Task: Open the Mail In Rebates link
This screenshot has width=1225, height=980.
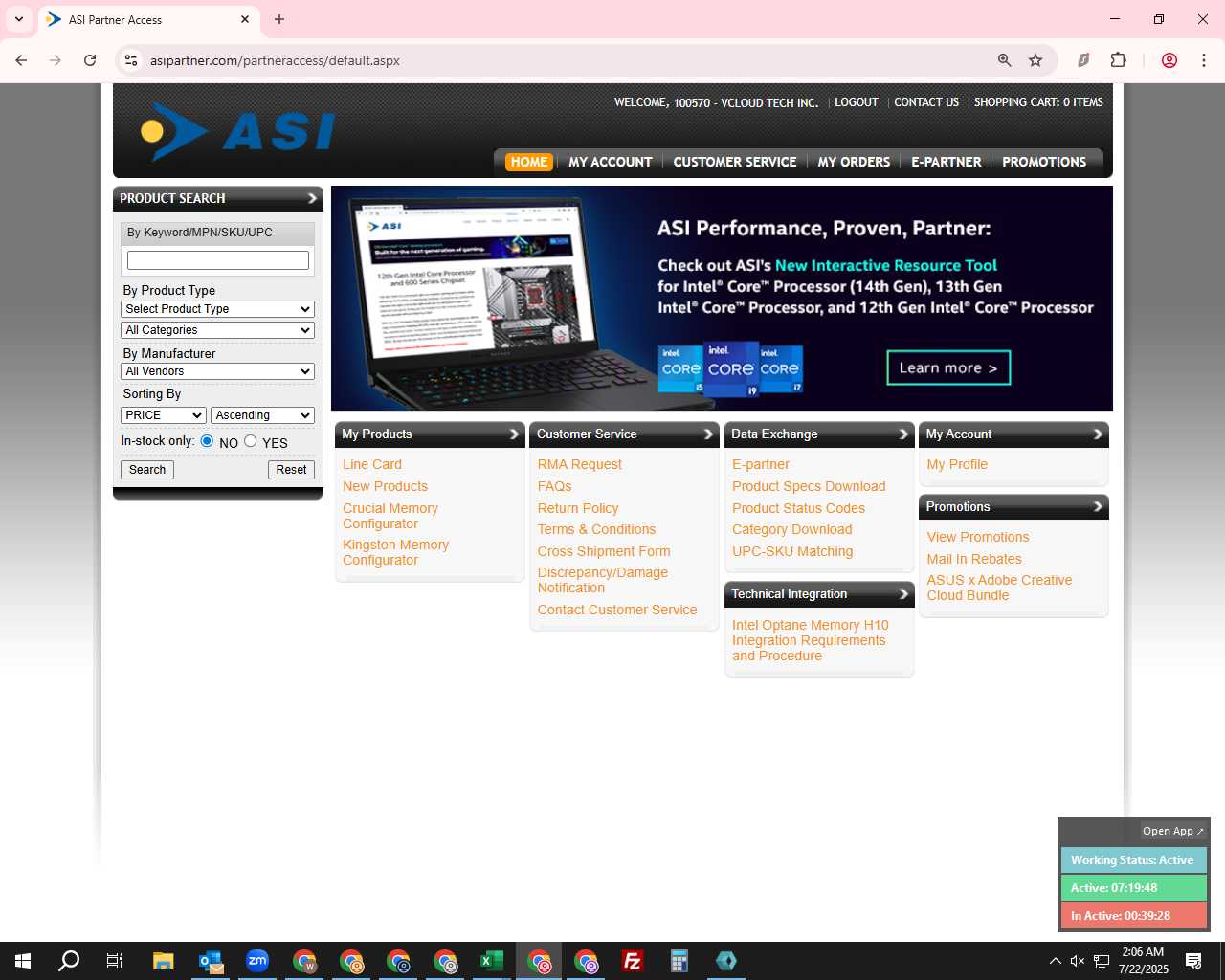Action: (974, 559)
